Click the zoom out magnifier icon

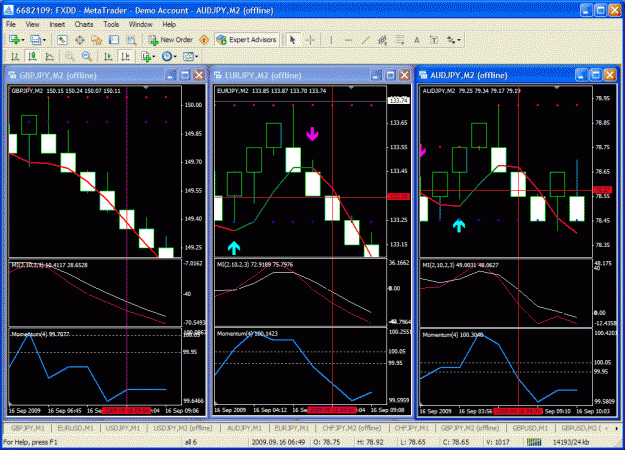click(87, 57)
